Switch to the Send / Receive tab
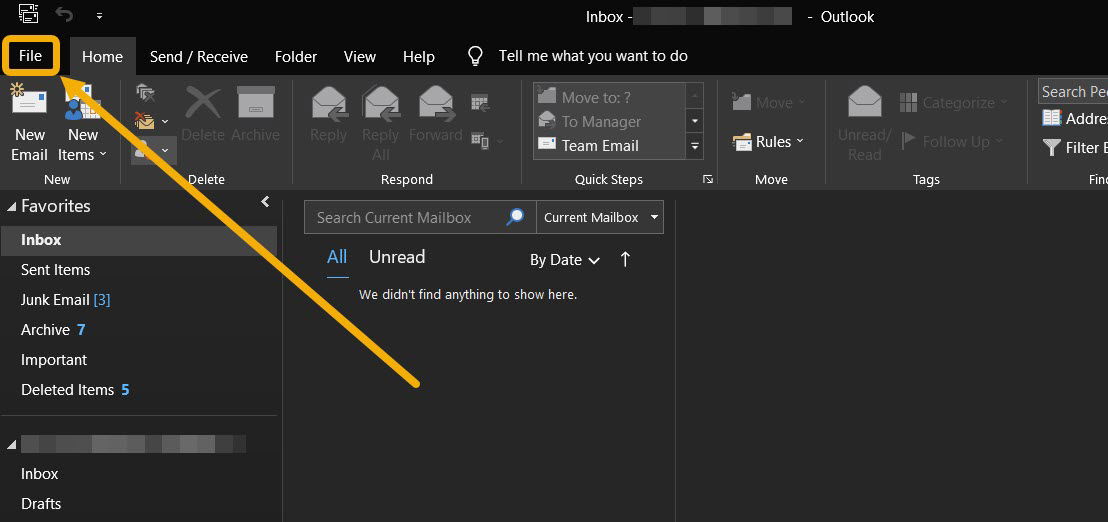Screen dimensions: 1108x522 [x=198, y=57]
